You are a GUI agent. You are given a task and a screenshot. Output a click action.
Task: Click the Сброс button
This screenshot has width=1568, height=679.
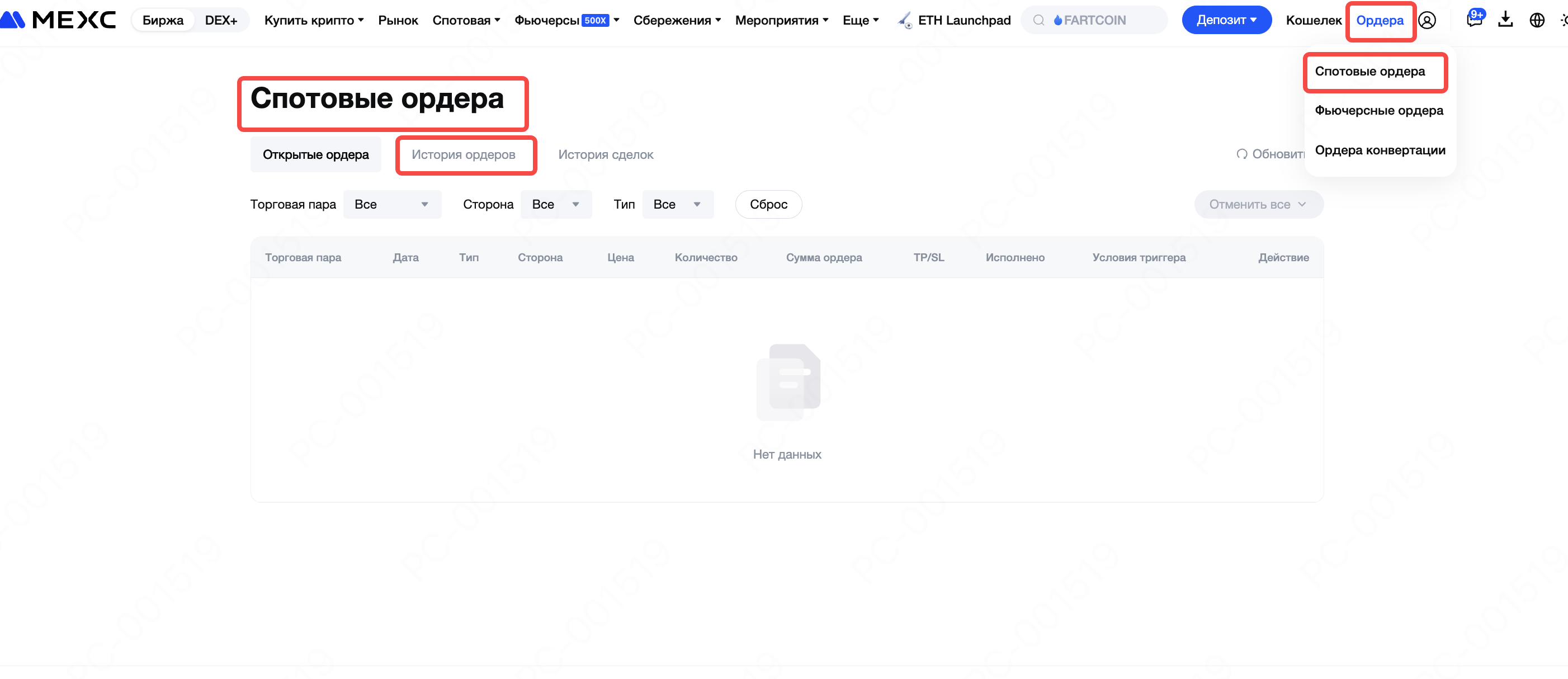click(768, 205)
